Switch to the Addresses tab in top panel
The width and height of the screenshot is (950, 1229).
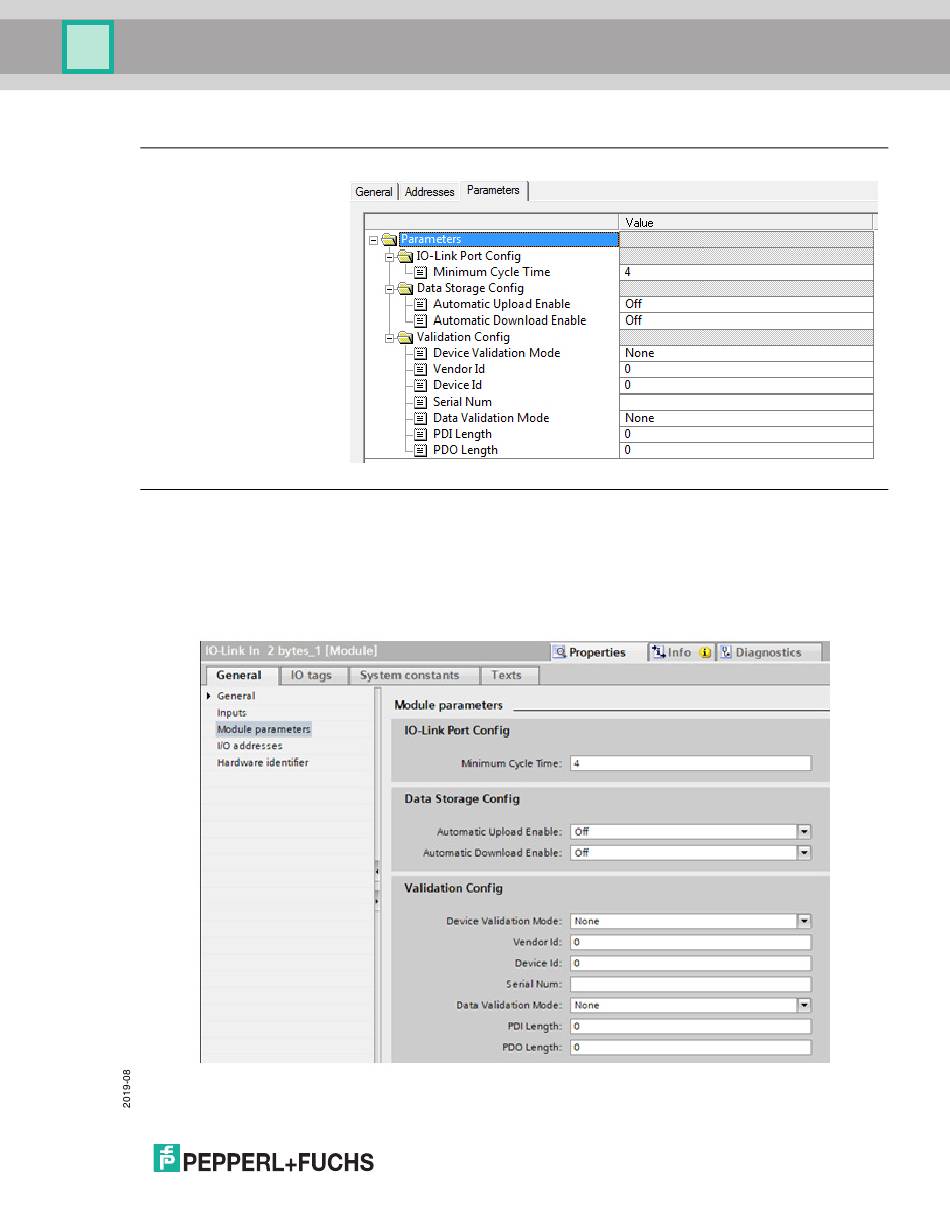pos(429,192)
